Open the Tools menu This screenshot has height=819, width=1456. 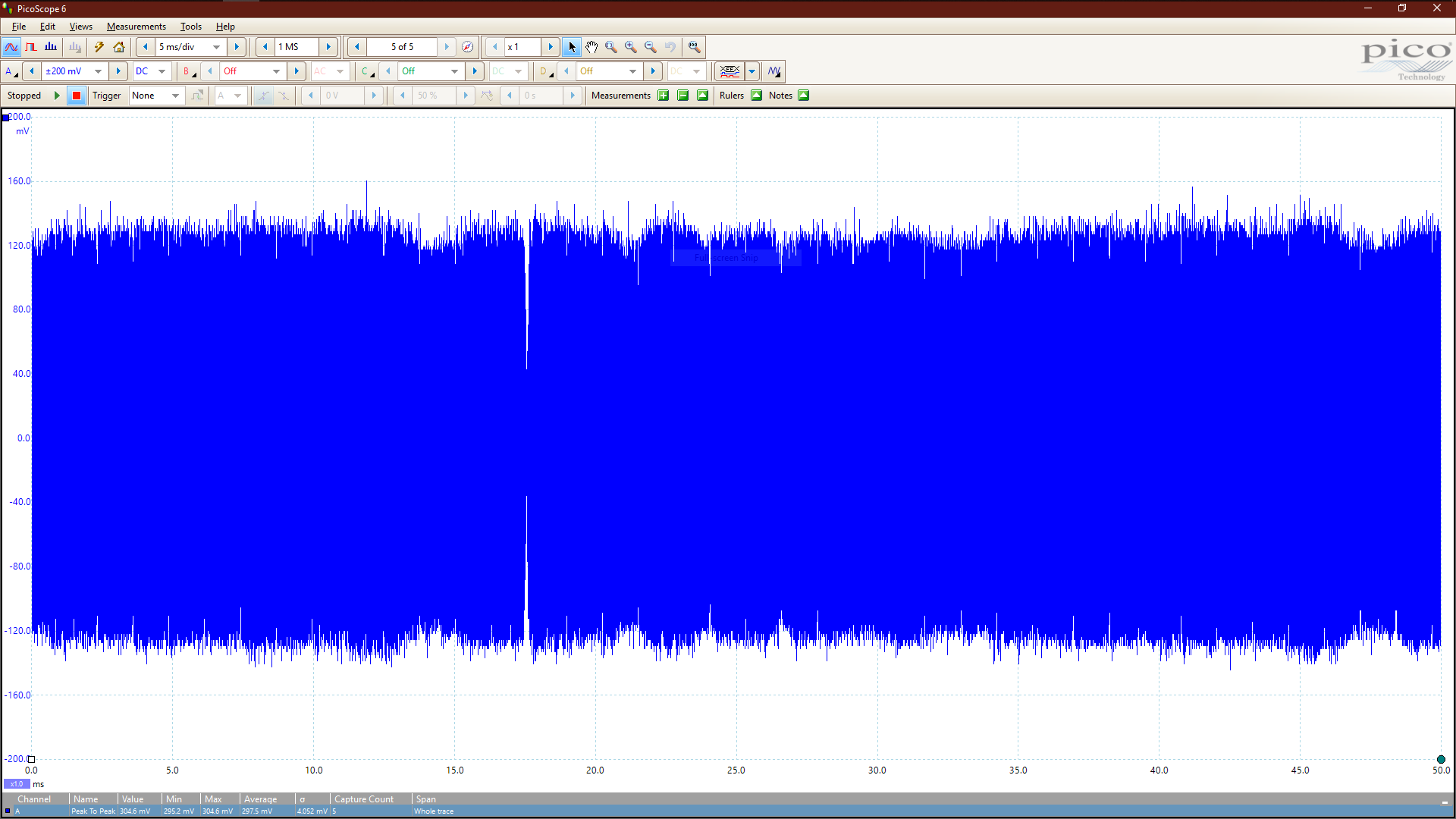click(x=190, y=27)
